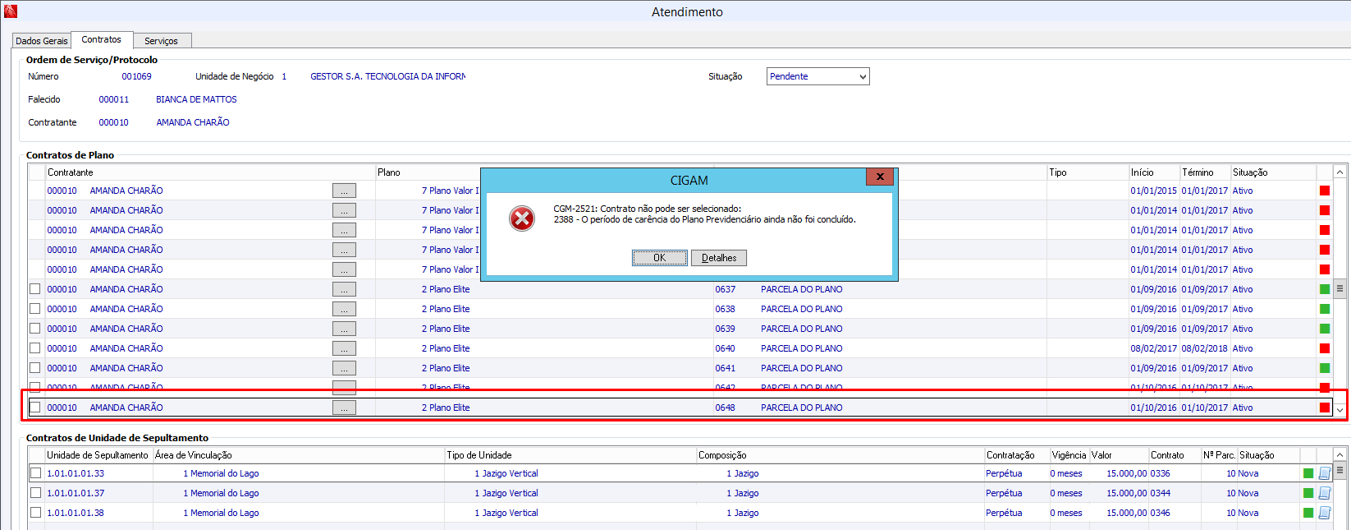The image size is (1353, 530).
Task: Click scroll-up arrow of Contratos de Plano list
Action: tap(1341, 171)
